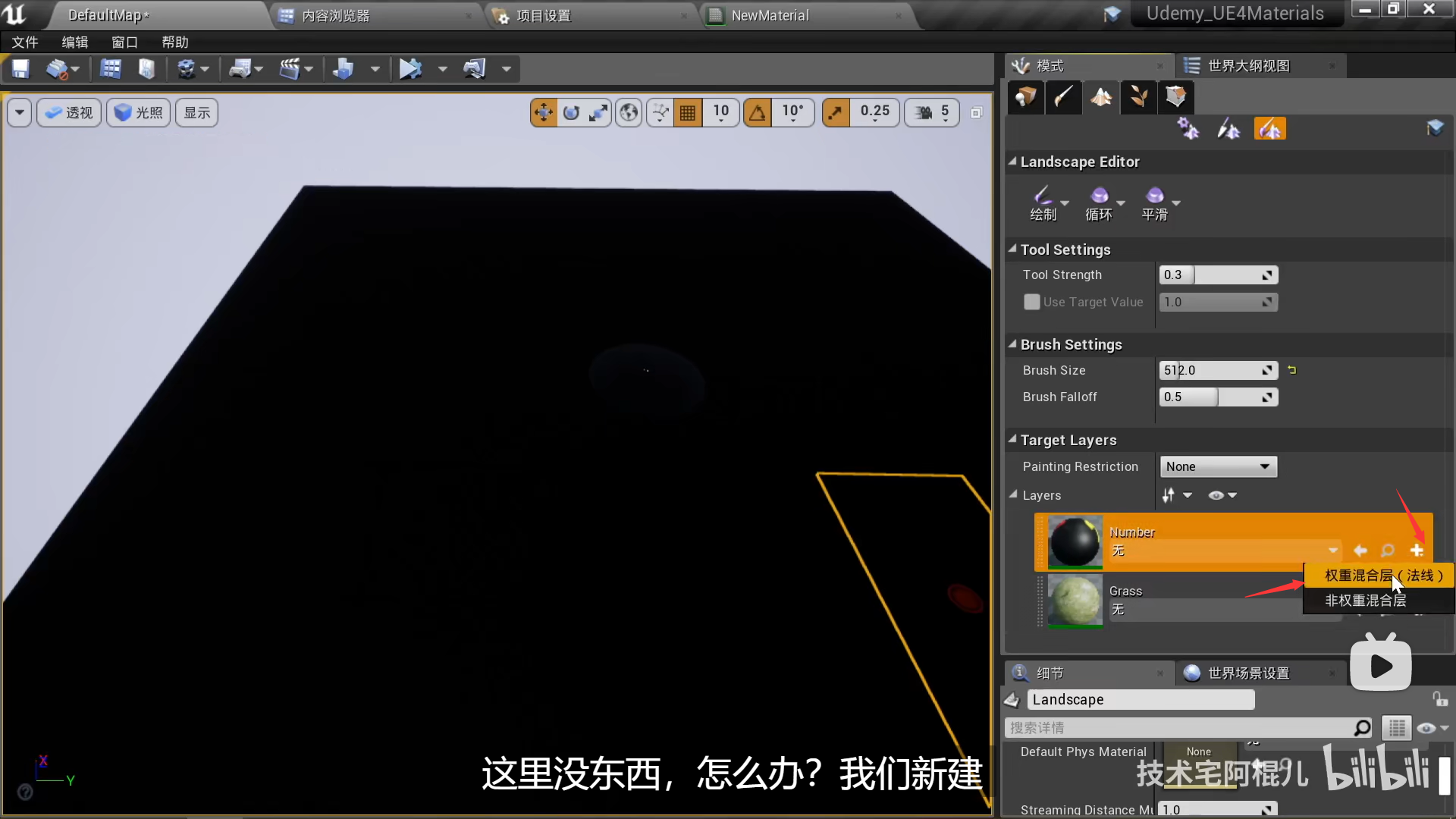Maximize the viewport with restore icon

(x=977, y=113)
